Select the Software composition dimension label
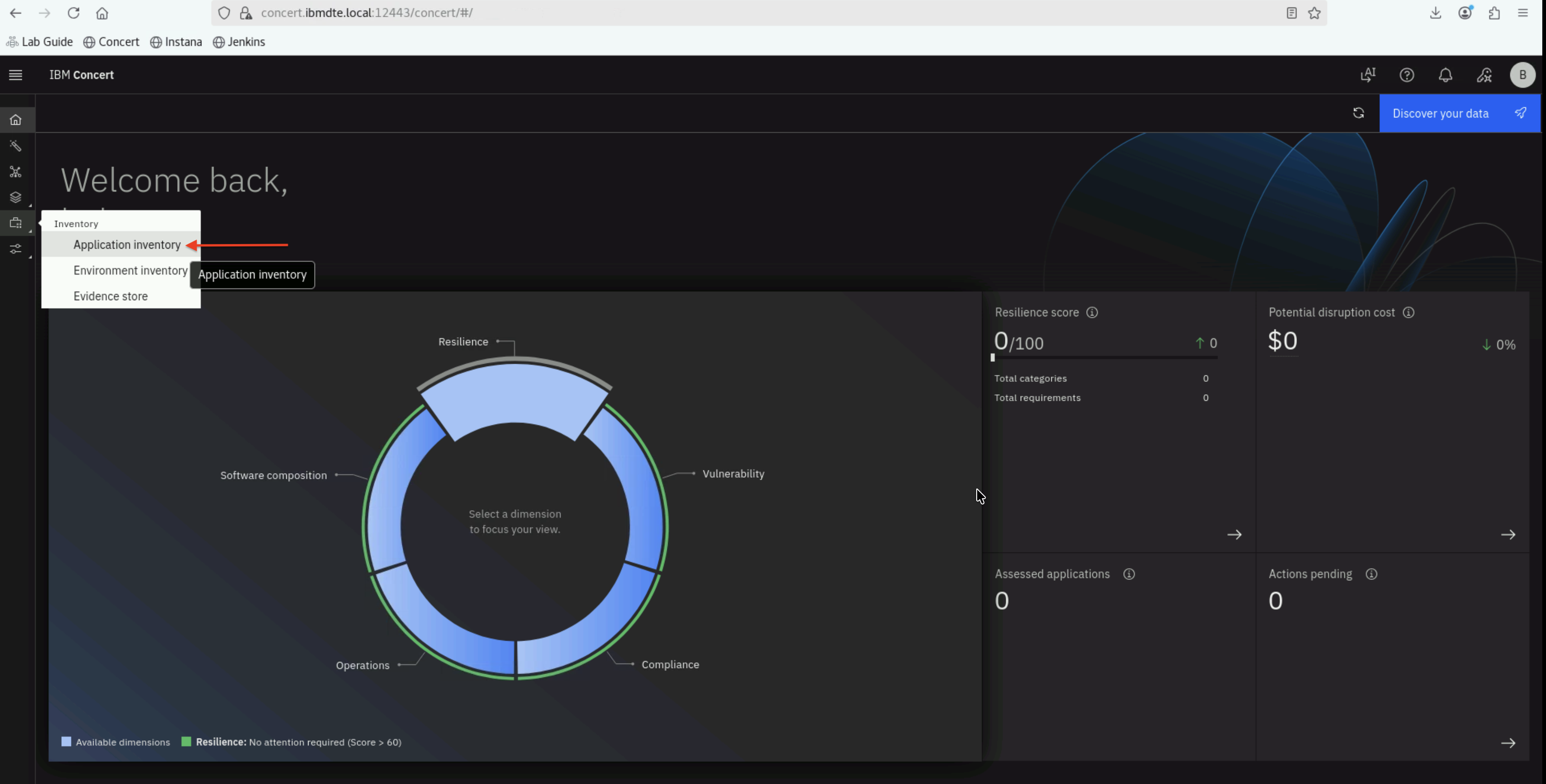Screen dimensions: 1546x784 tap(274, 476)
